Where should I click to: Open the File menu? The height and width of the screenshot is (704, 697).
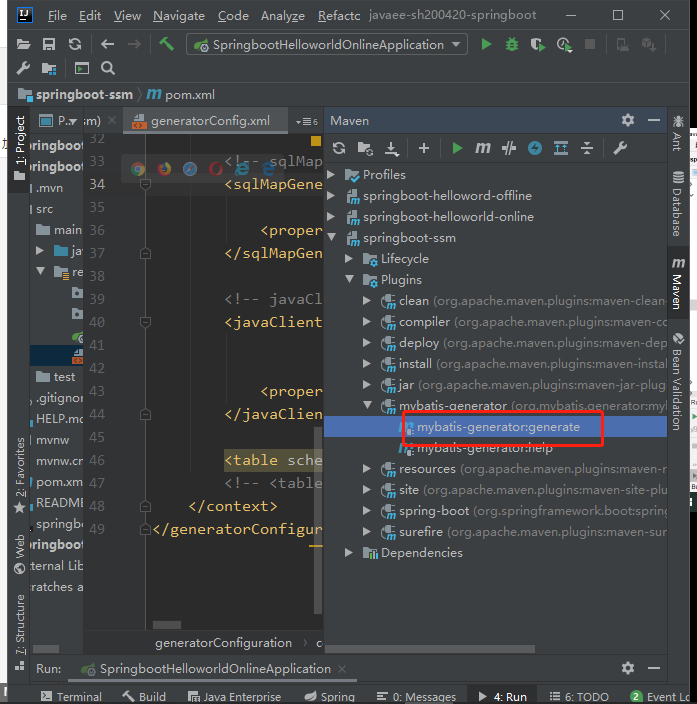point(57,16)
